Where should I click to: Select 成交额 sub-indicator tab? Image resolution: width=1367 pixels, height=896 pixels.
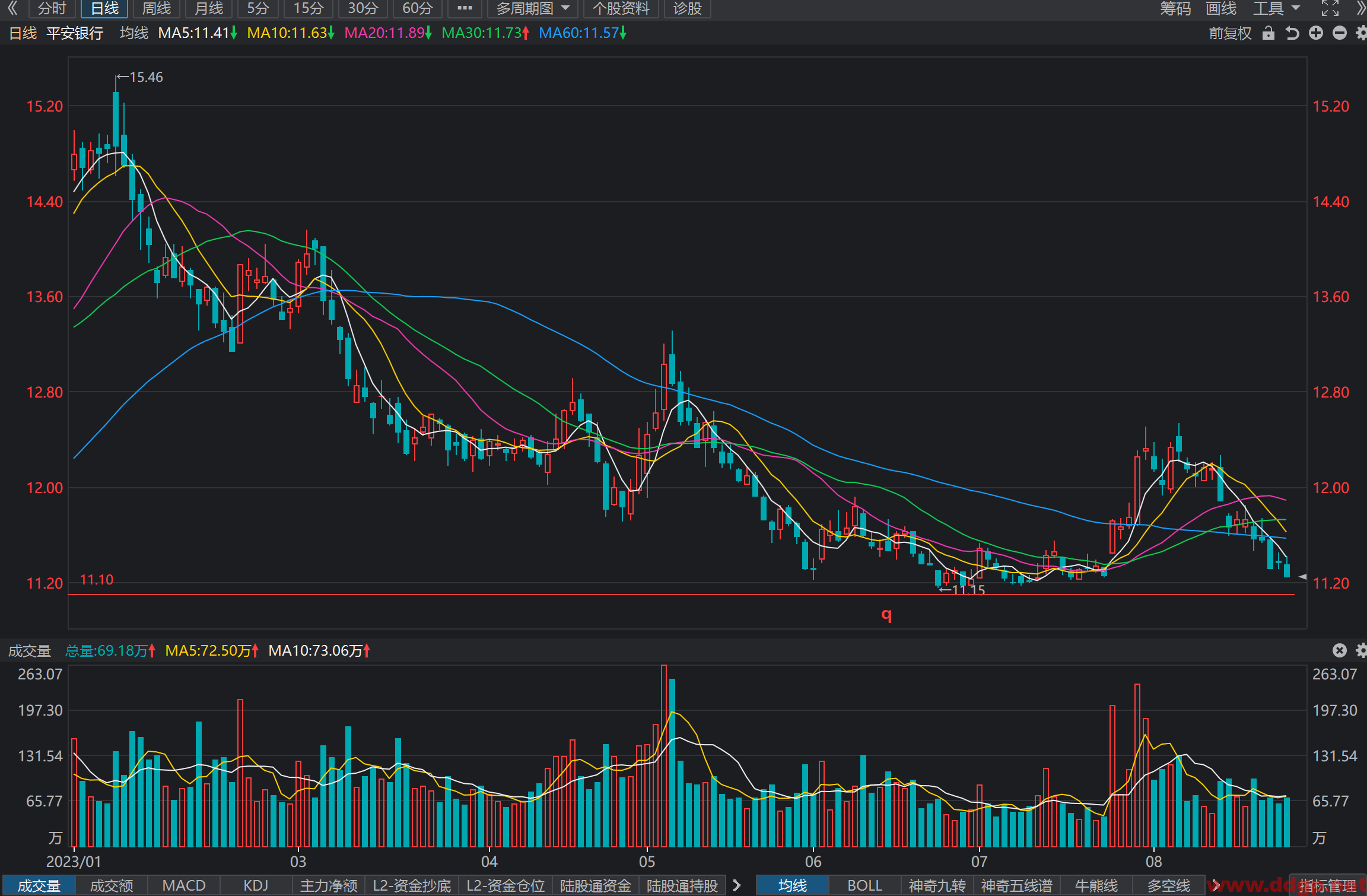tap(112, 885)
